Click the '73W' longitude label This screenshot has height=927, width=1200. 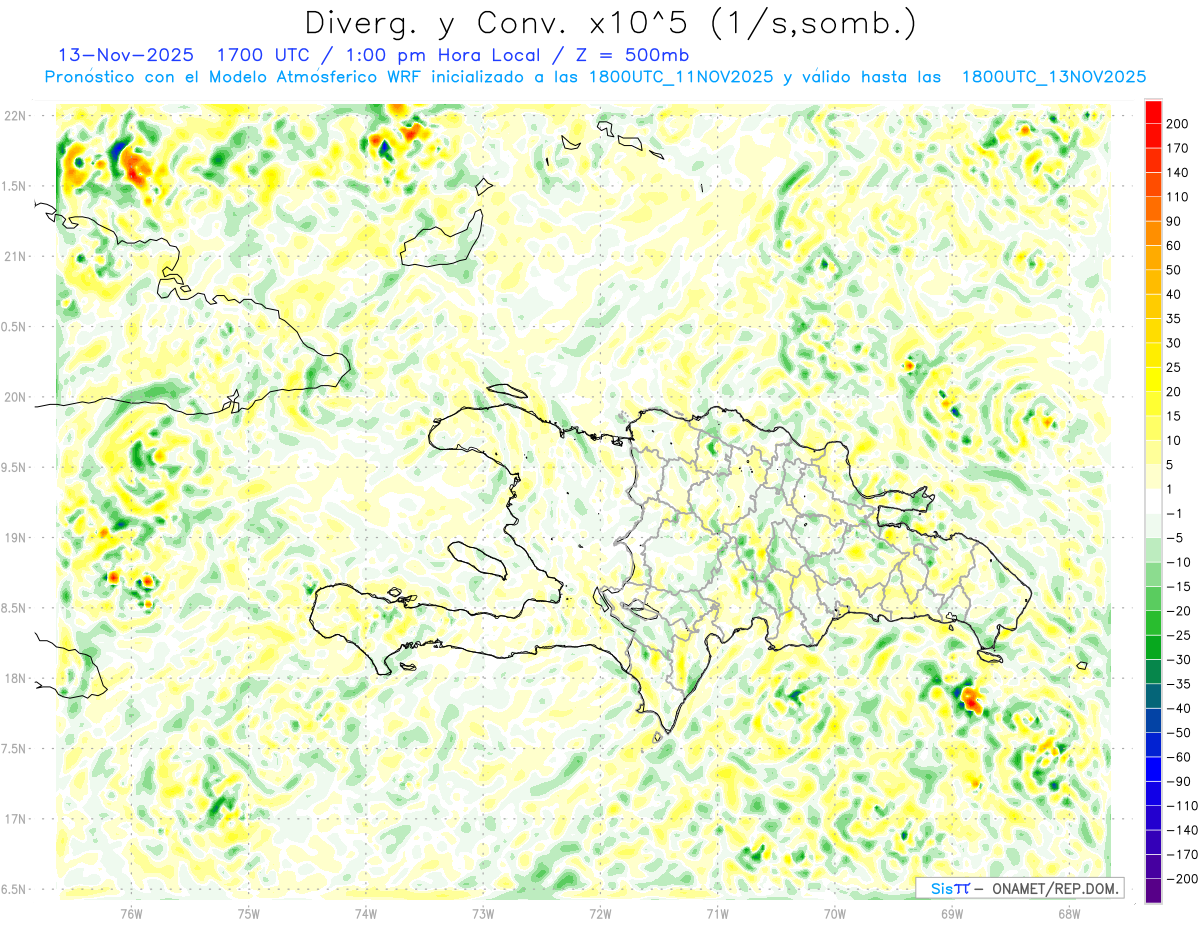[x=483, y=914]
